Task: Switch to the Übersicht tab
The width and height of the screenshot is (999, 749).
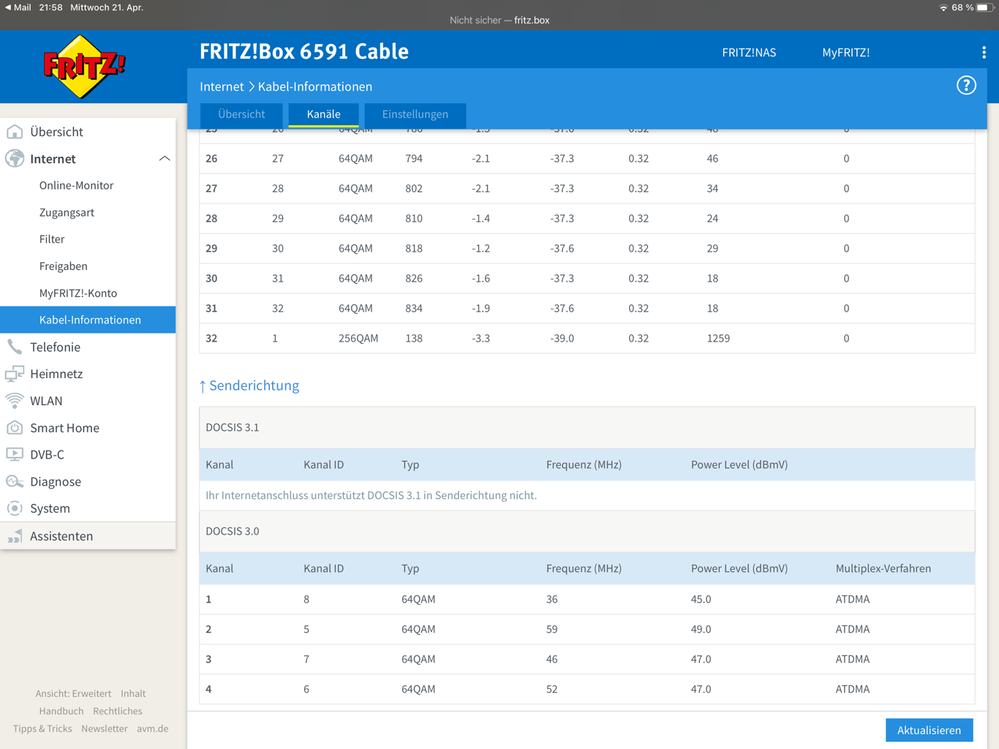Action: [242, 115]
